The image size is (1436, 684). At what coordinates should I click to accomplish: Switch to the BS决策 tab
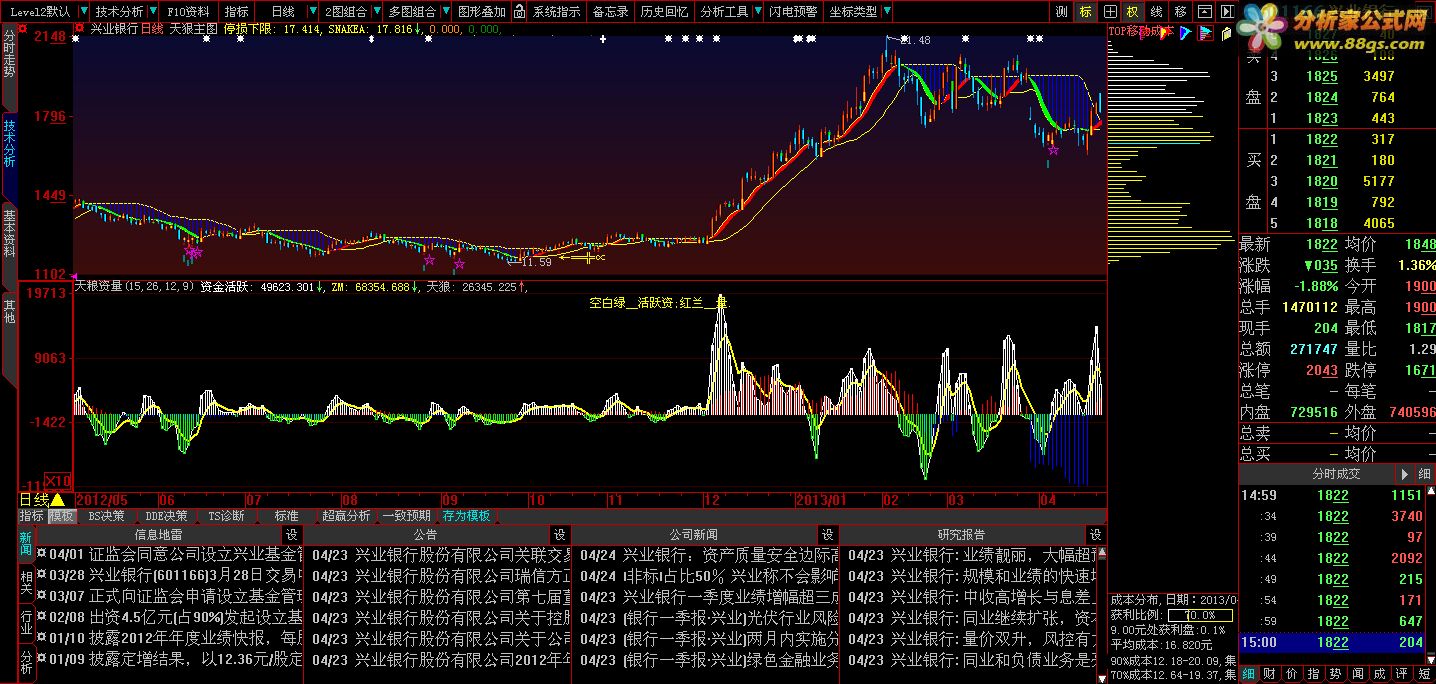(x=106, y=516)
